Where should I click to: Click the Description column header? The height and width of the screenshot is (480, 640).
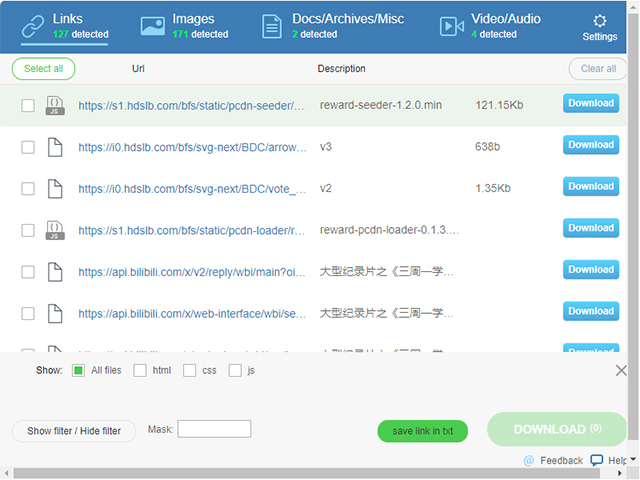342,69
